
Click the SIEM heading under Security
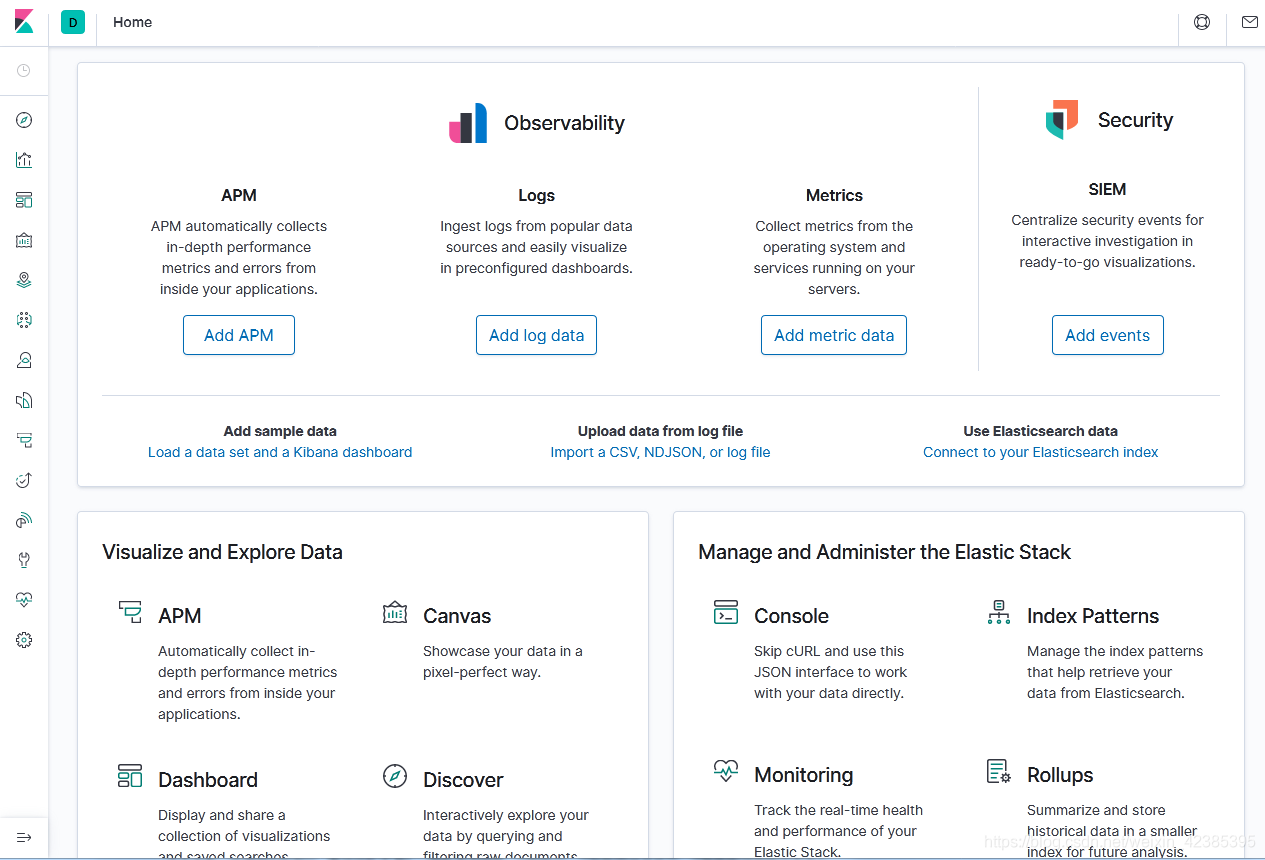click(x=1107, y=189)
